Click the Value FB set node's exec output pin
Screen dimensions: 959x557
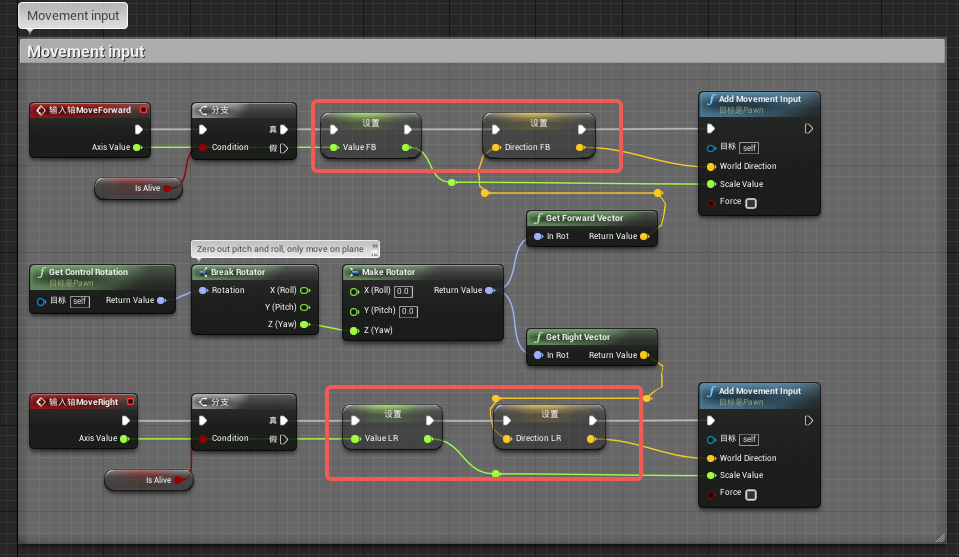[x=408, y=130]
